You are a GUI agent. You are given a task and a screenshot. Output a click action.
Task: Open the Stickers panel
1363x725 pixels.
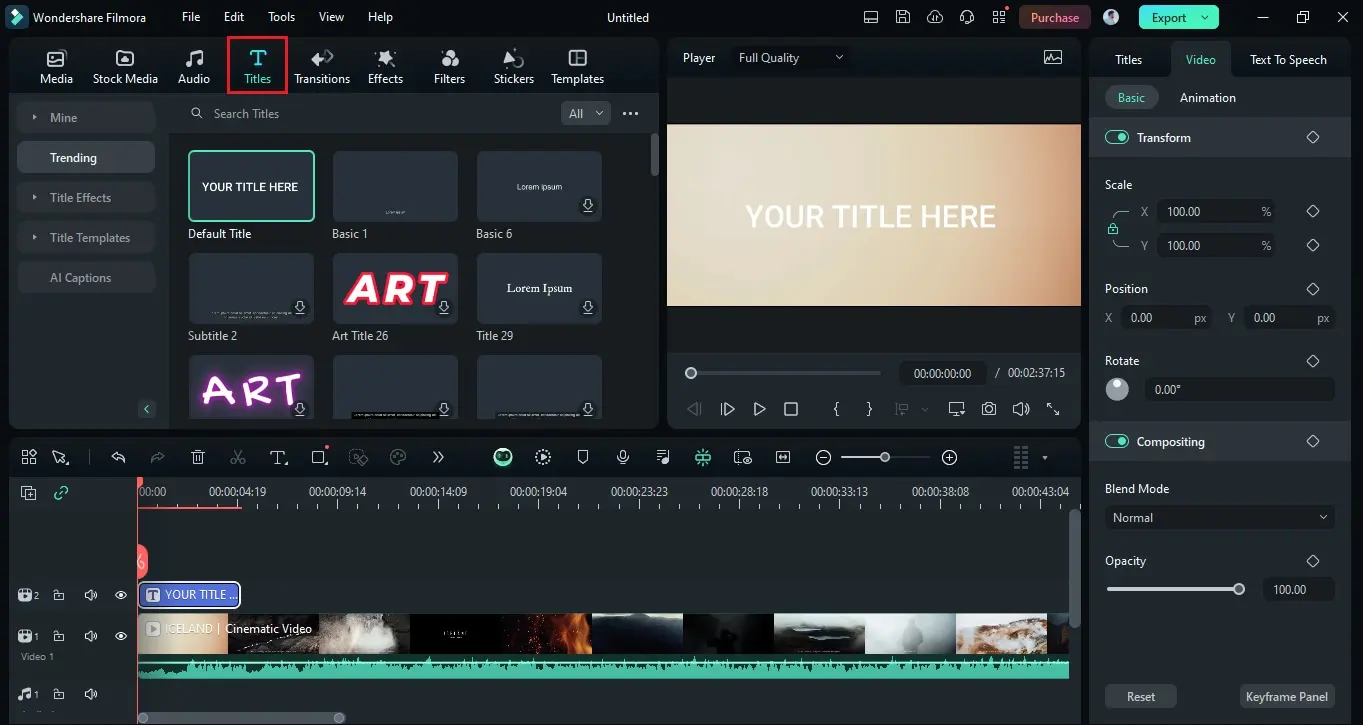(x=513, y=66)
